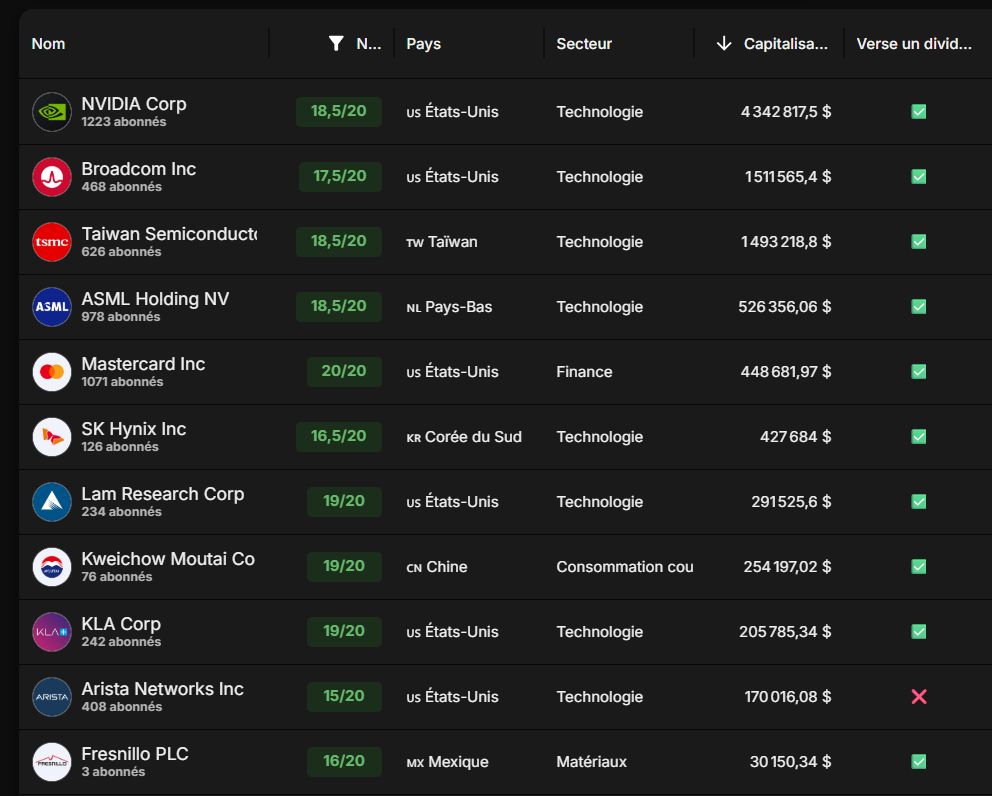Image resolution: width=992 pixels, height=796 pixels.
Task: Click the 18,5/20 score badge for NVIDIA
Action: pyautogui.click(x=338, y=112)
